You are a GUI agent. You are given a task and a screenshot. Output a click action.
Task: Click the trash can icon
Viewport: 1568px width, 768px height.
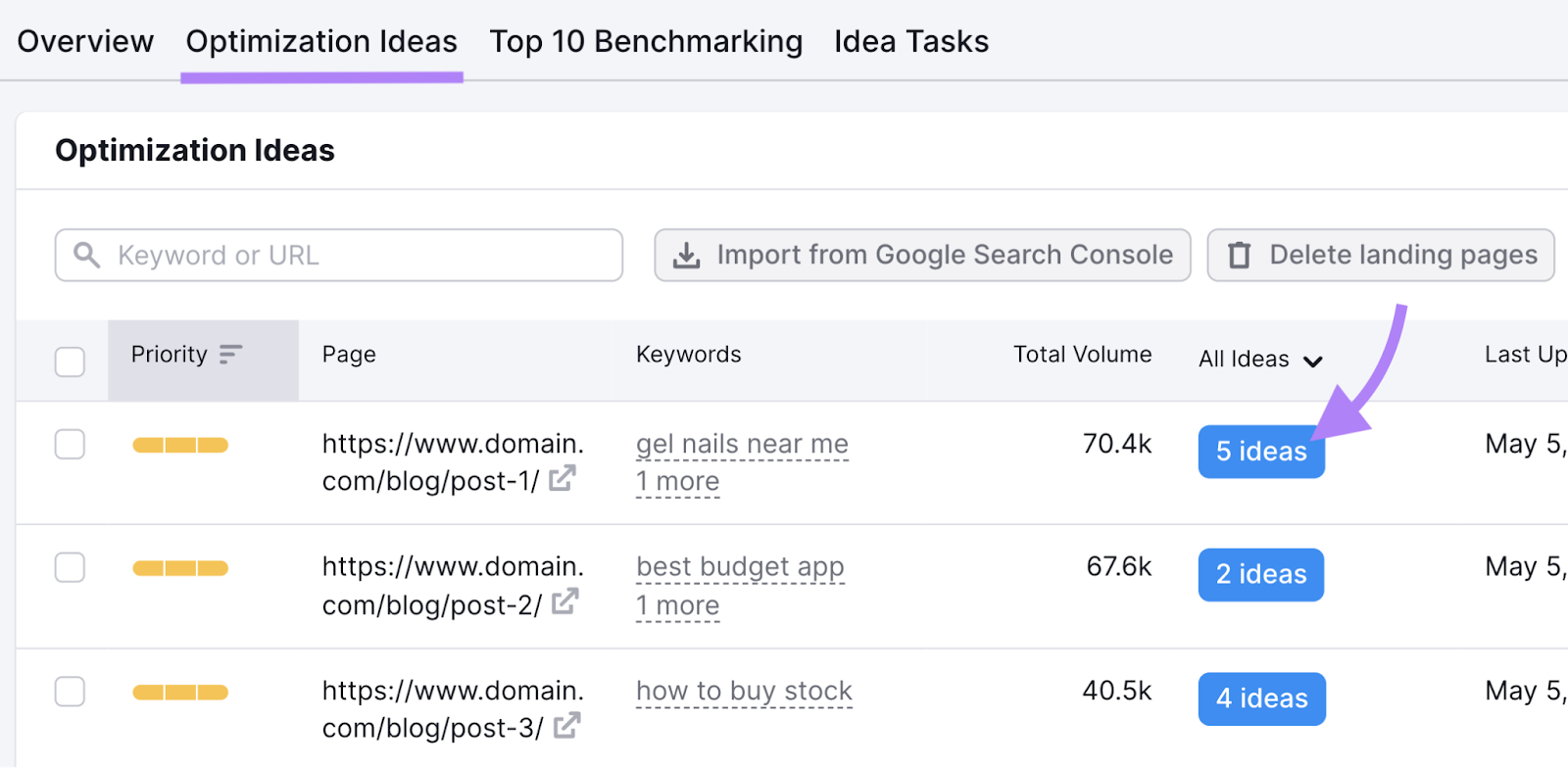coord(1240,256)
